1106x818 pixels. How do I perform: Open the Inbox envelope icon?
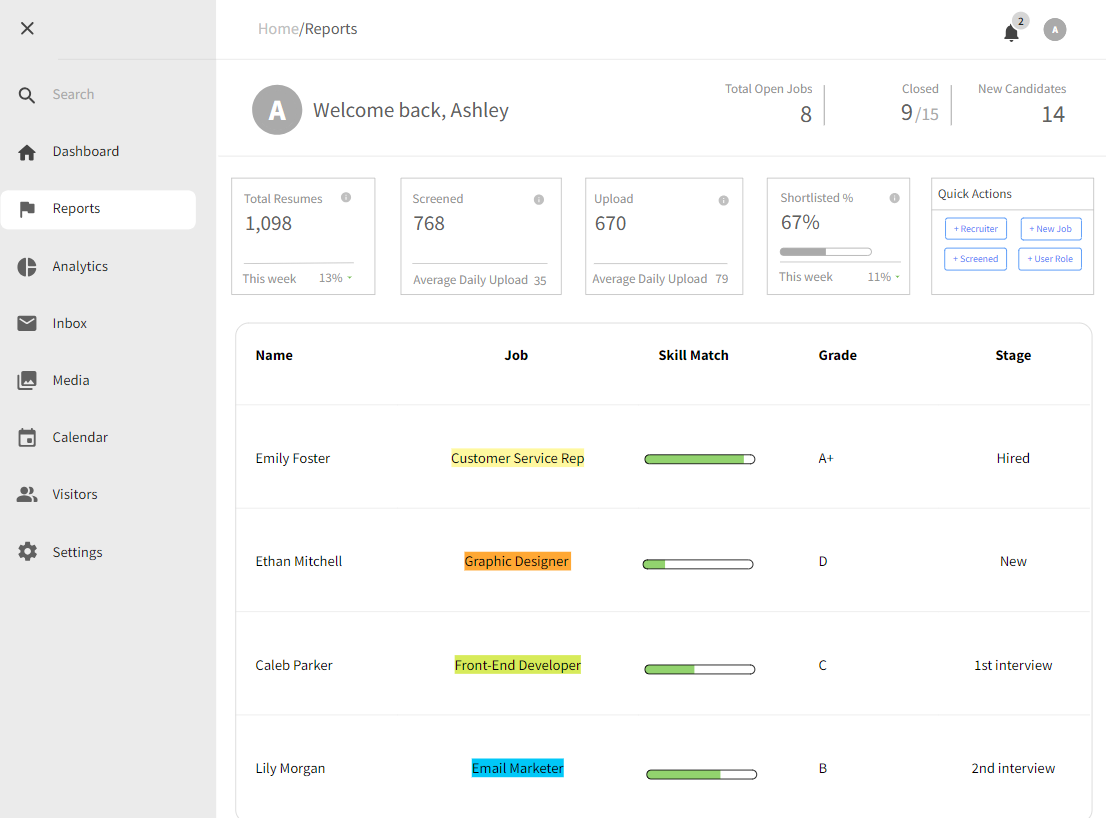click(27, 323)
